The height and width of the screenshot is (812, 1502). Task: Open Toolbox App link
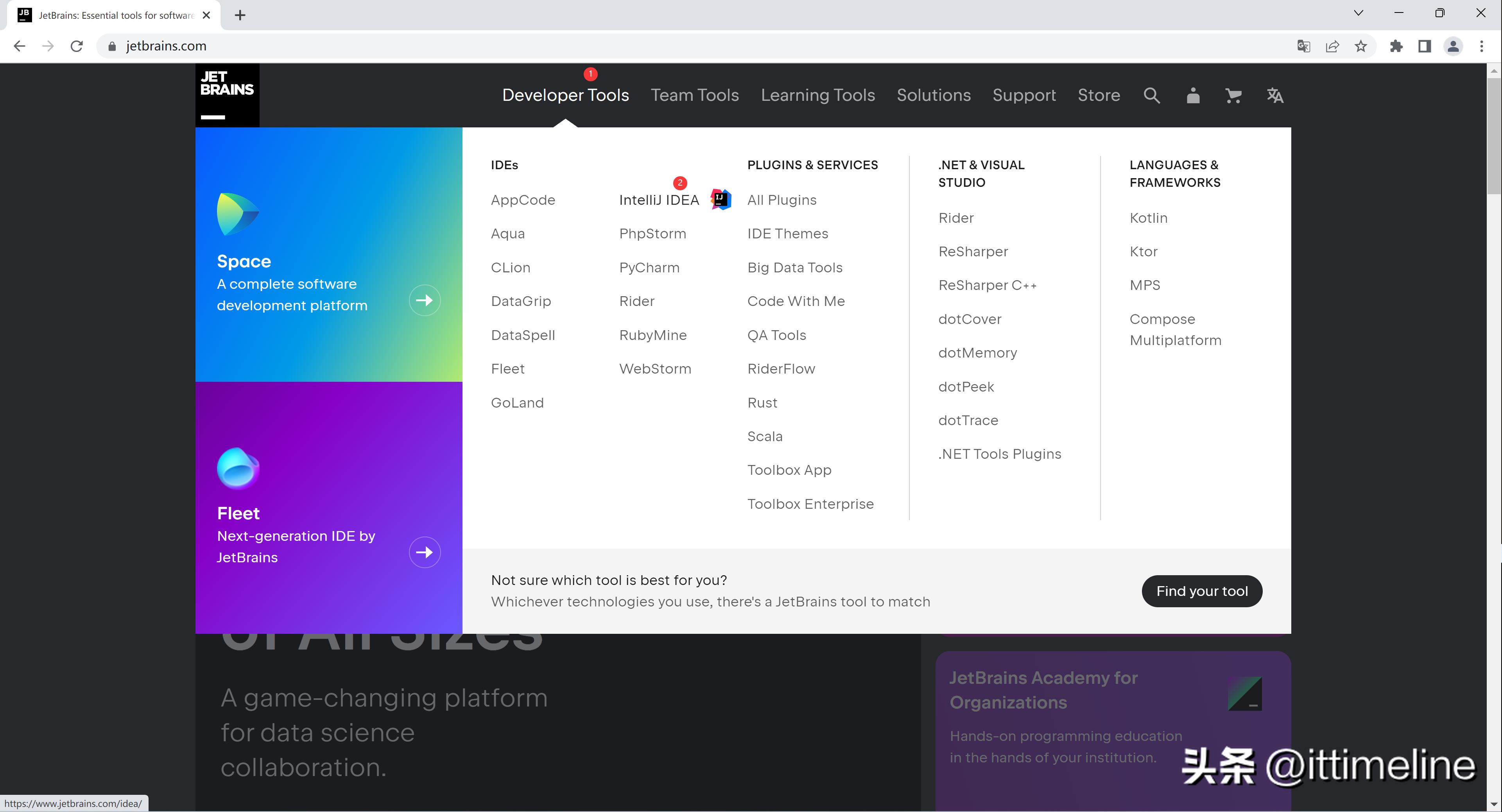pyautogui.click(x=789, y=470)
